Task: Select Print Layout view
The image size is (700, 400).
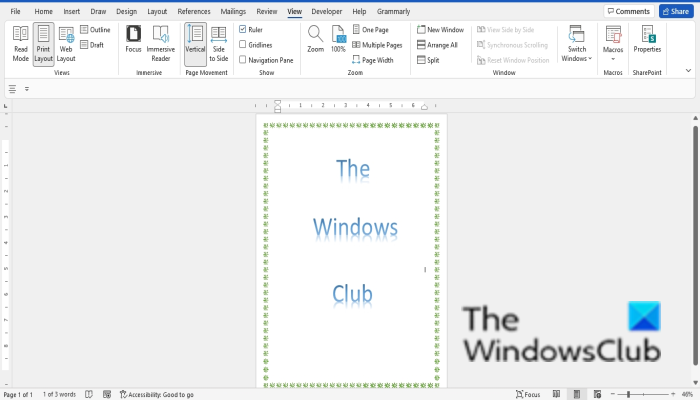Action: tap(43, 44)
